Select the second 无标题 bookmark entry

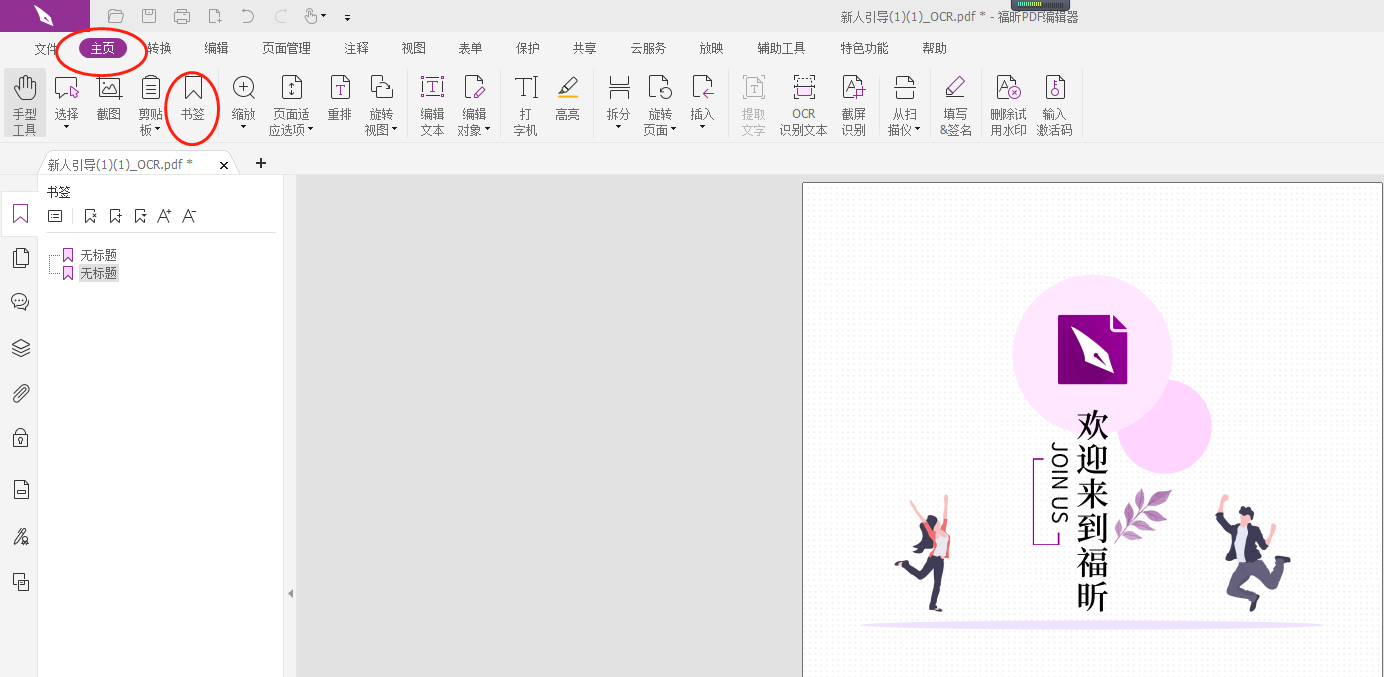98,272
